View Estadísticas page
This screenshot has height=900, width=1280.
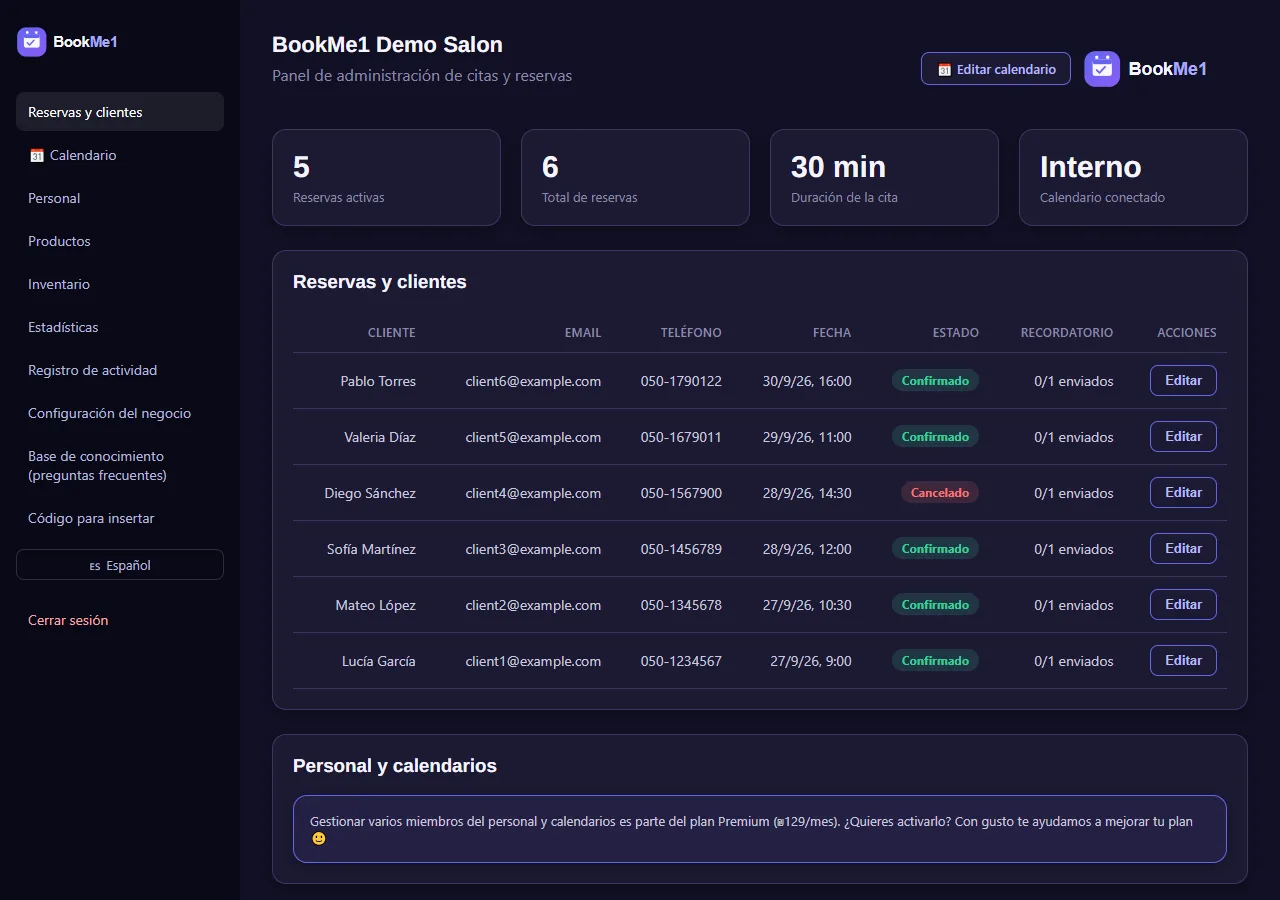120,327
